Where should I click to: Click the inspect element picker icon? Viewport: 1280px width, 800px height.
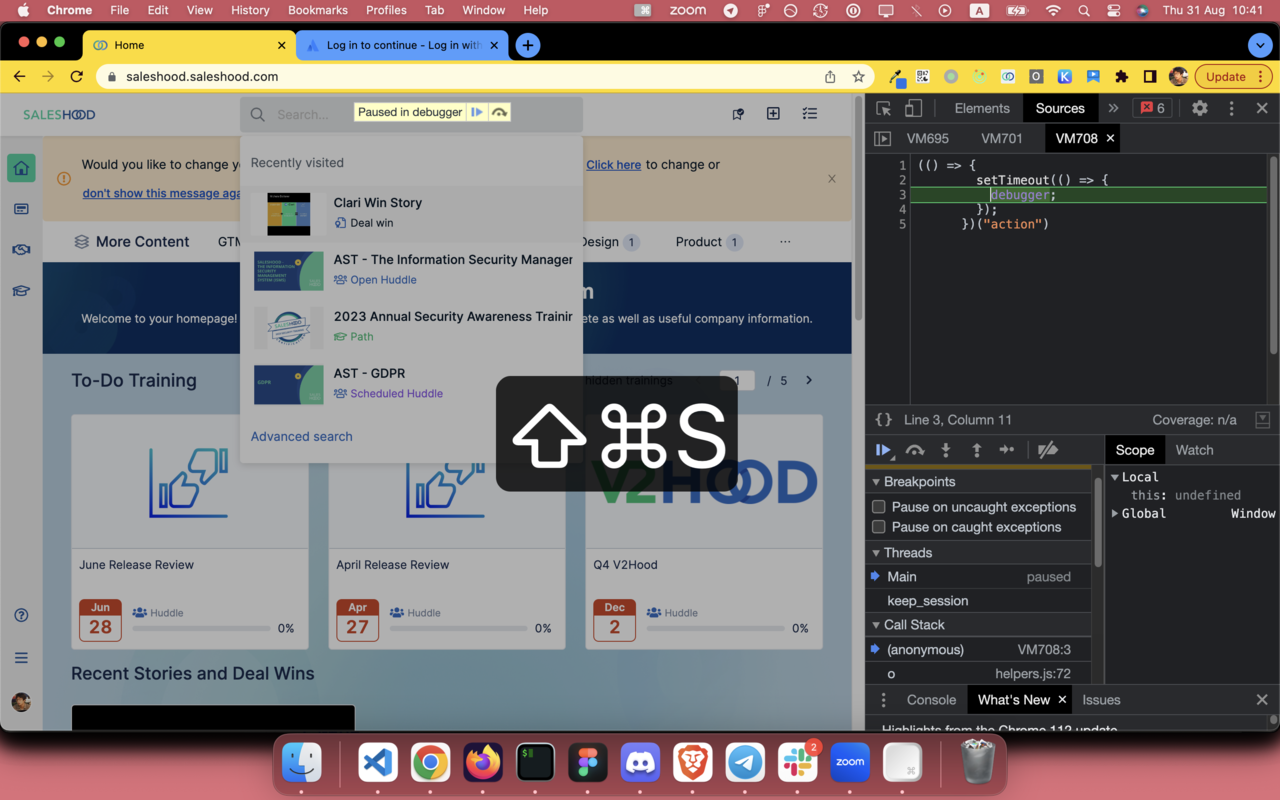tap(883, 108)
